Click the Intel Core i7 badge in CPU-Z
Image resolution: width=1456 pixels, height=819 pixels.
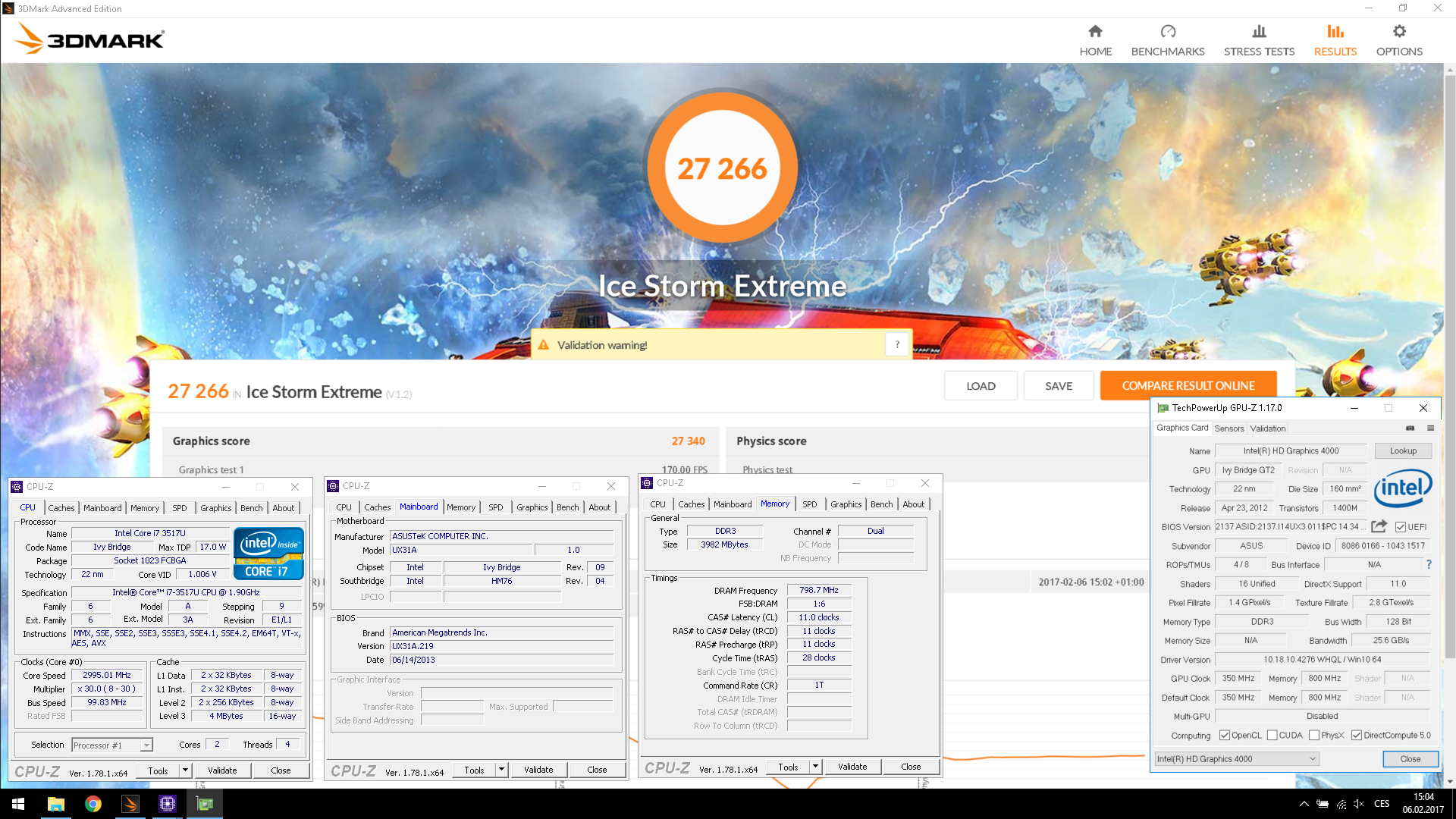click(268, 553)
